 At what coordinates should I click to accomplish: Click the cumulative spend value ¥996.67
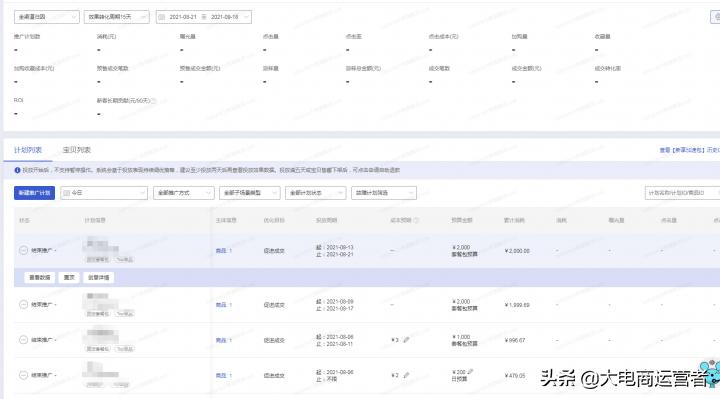pyautogui.click(x=515, y=340)
